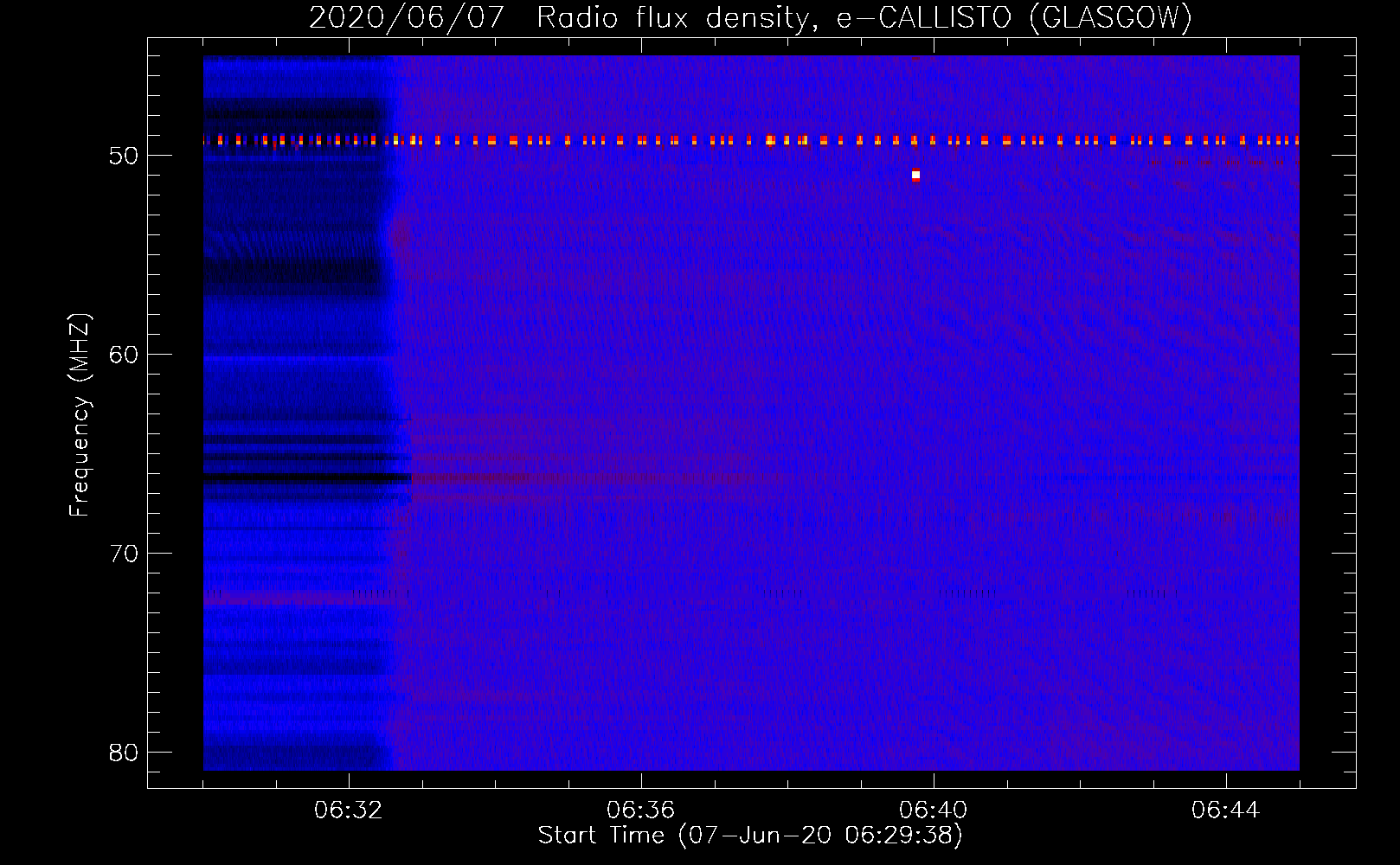
Task: Click the 06:40 time tick label
Action: point(934,811)
